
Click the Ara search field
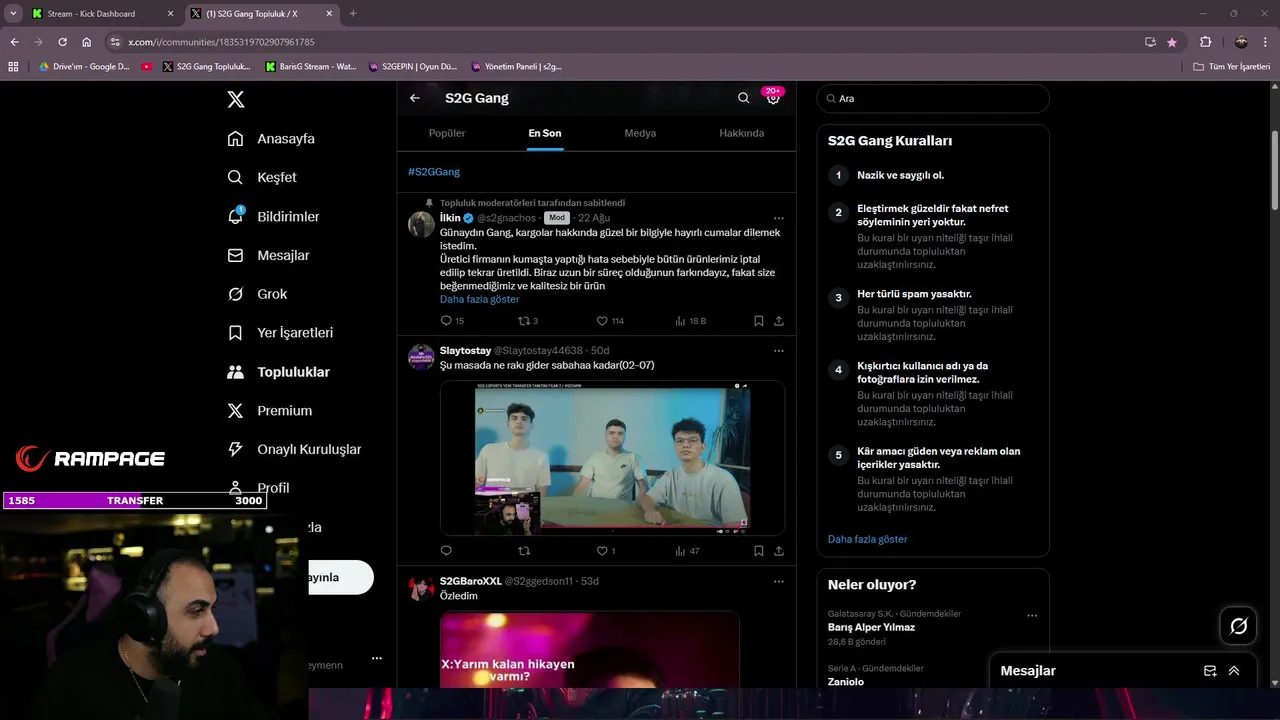[x=933, y=98]
